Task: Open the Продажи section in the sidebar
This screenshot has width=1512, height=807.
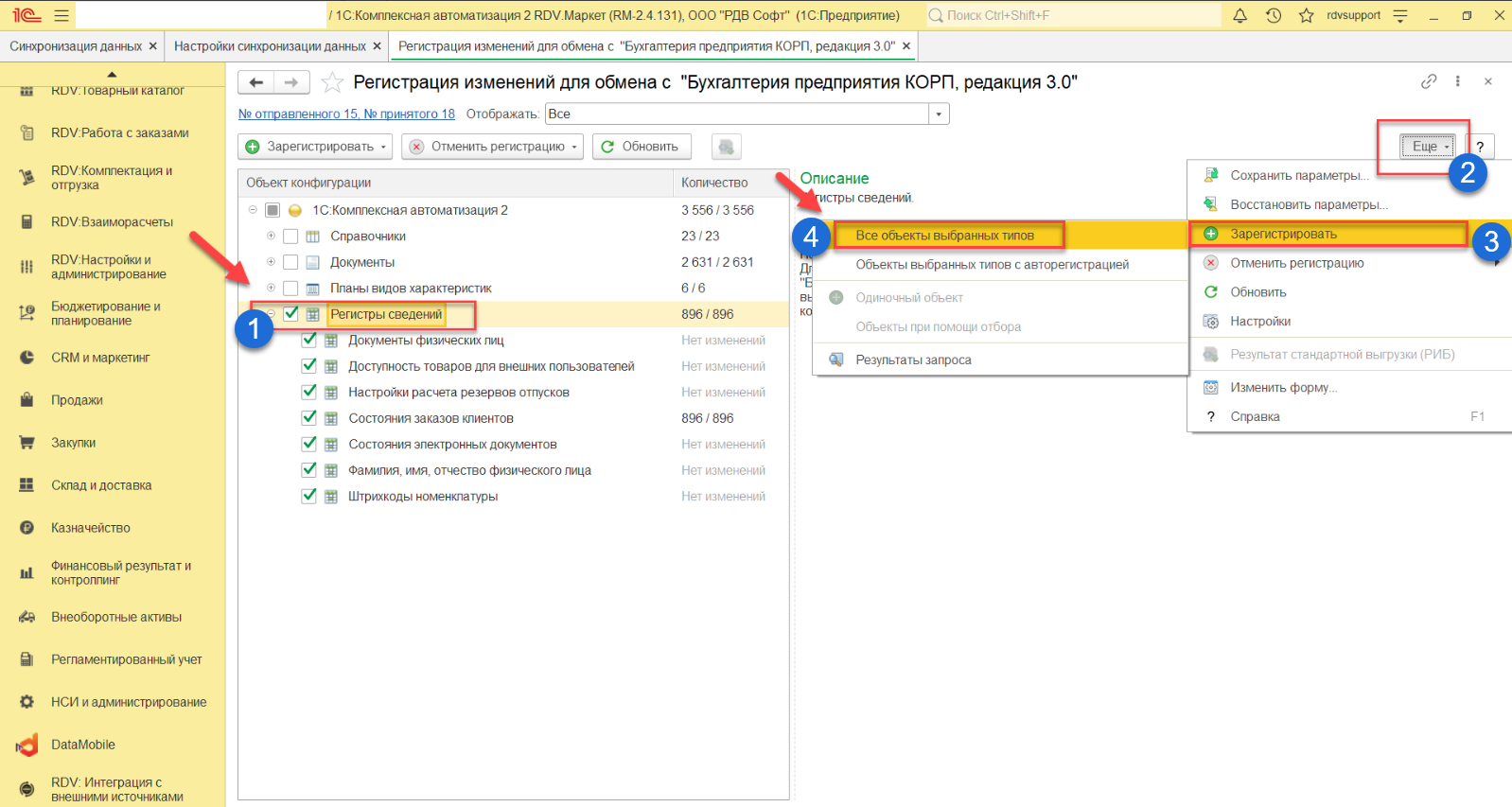Action: 77,400
